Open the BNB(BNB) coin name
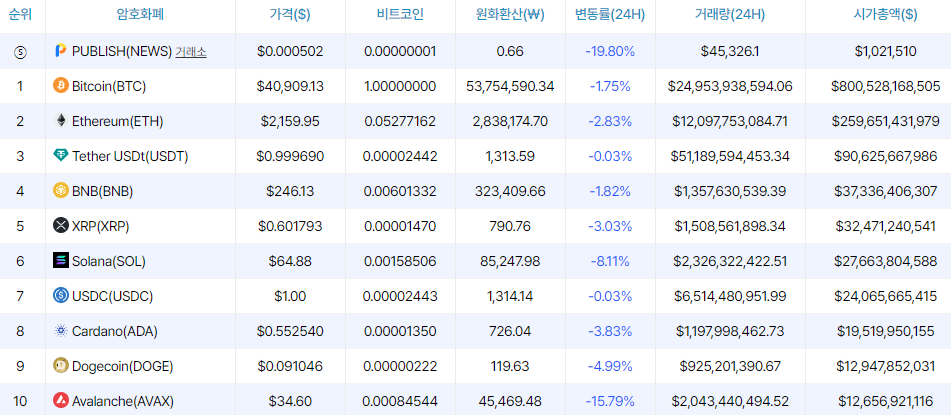The width and height of the screenshot is (951, 415). (102, 191)
